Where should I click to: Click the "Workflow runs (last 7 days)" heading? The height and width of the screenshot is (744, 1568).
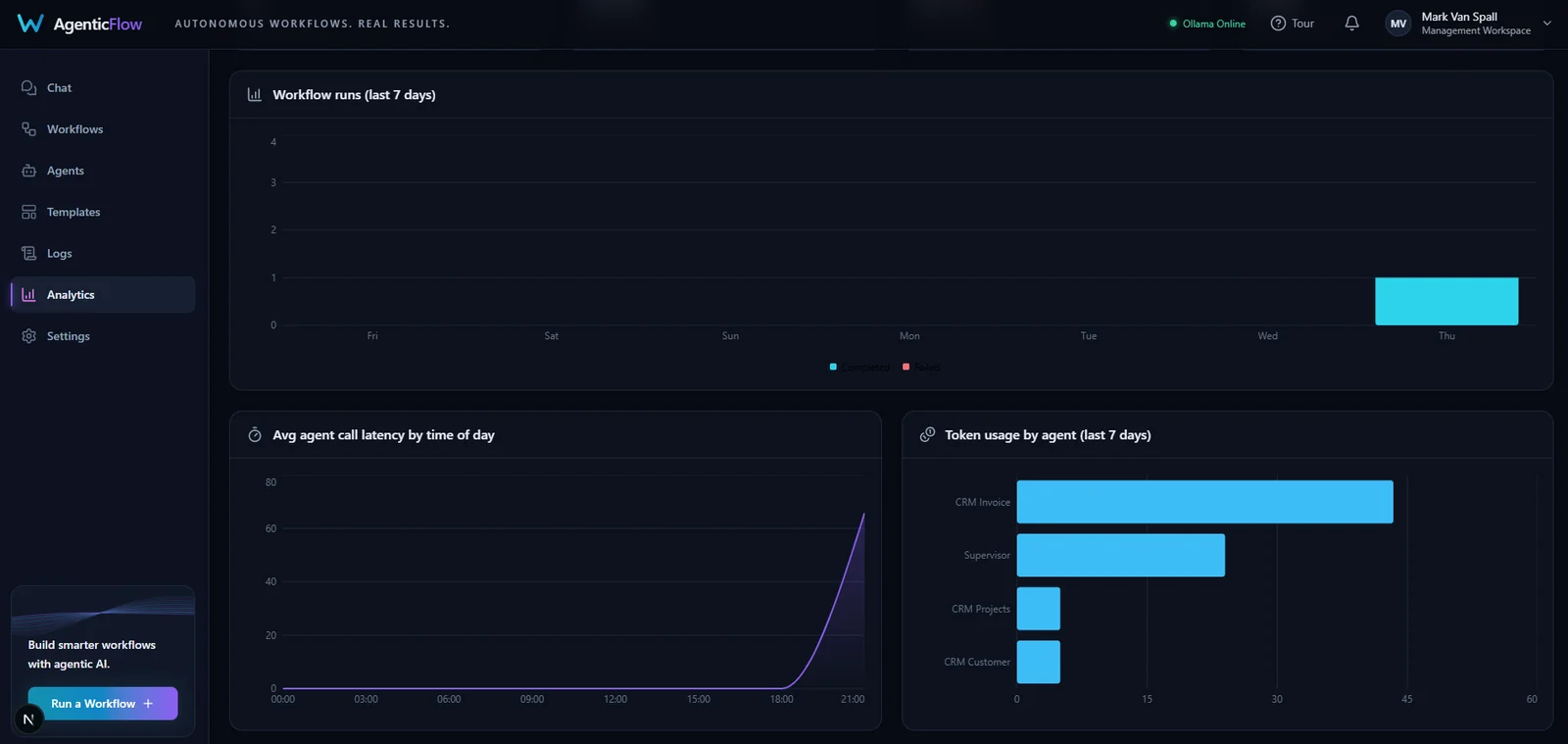tap(354, 95)
